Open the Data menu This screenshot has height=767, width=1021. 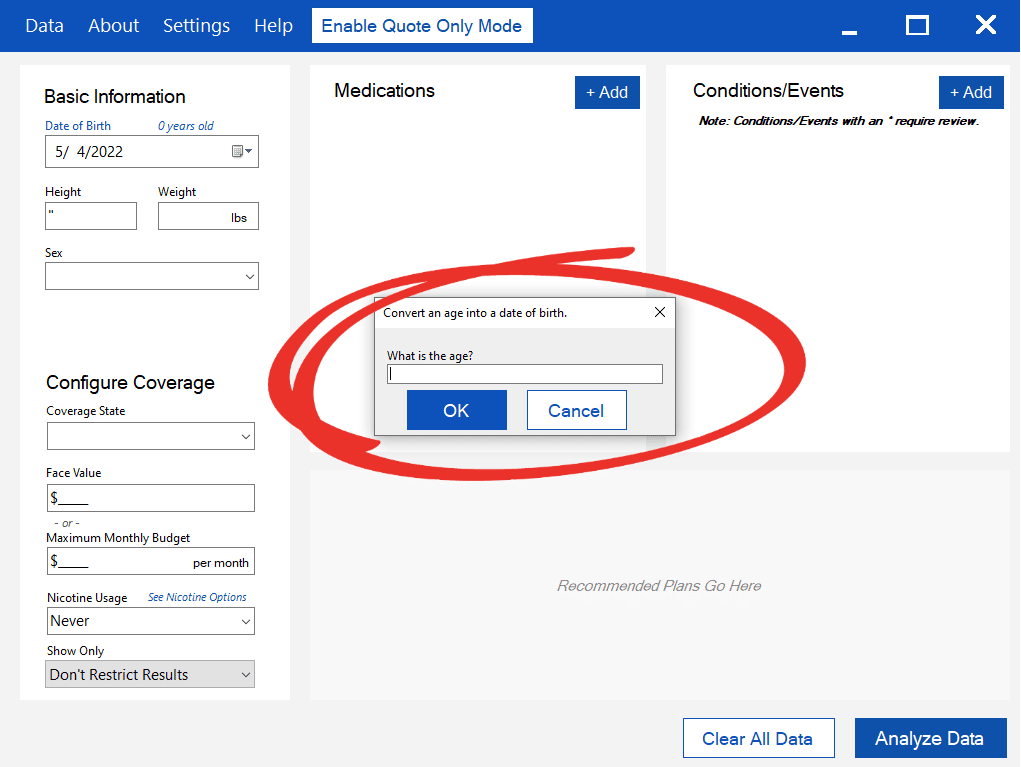(x=44, y=26)
